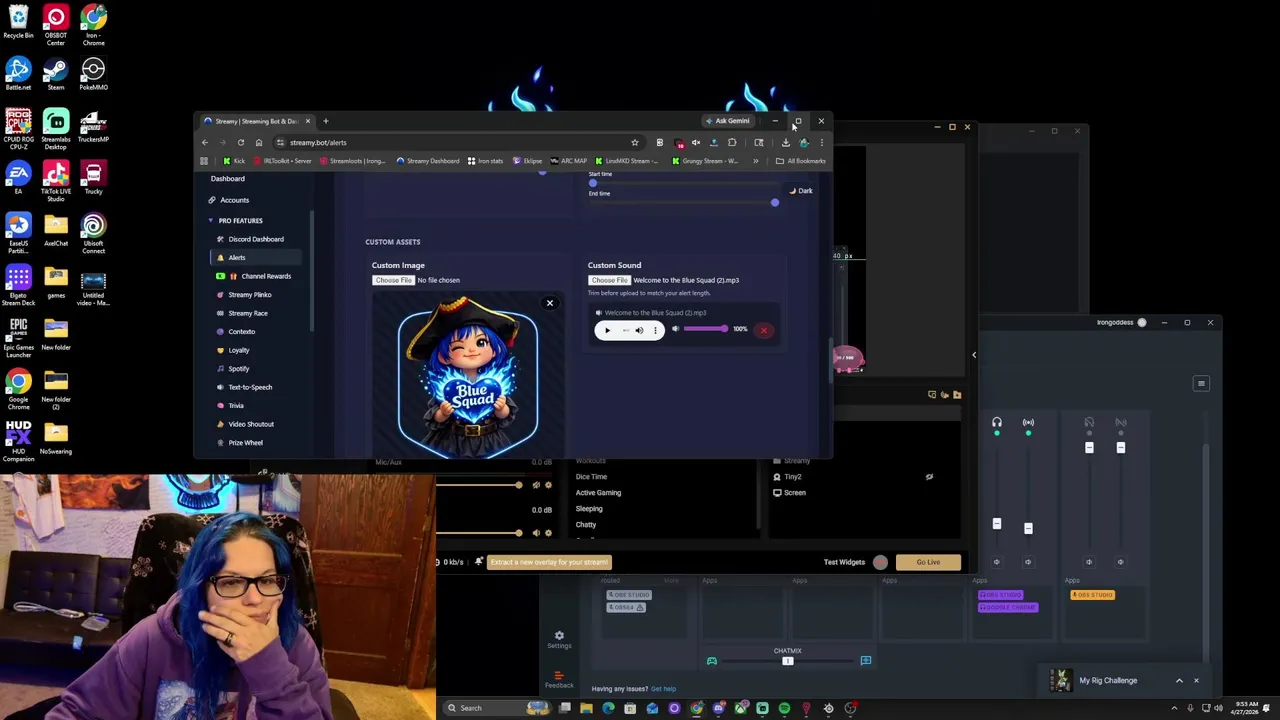Choose File for Custom Sound

click(x=609, y=280)
